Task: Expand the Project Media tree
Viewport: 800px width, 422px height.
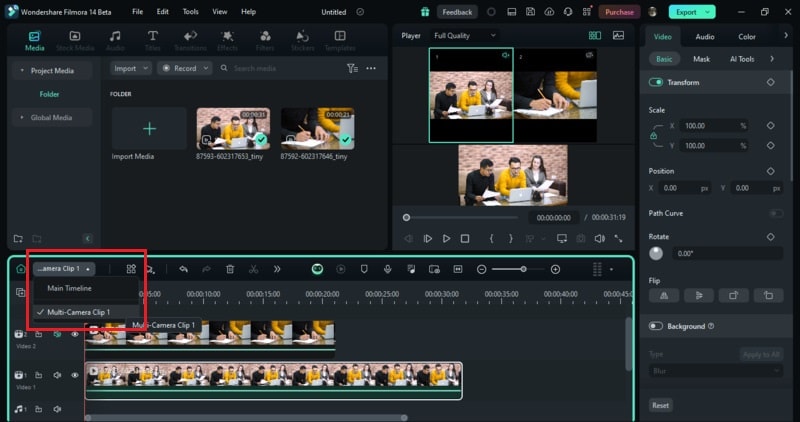Action: click(x=22, y=71)
